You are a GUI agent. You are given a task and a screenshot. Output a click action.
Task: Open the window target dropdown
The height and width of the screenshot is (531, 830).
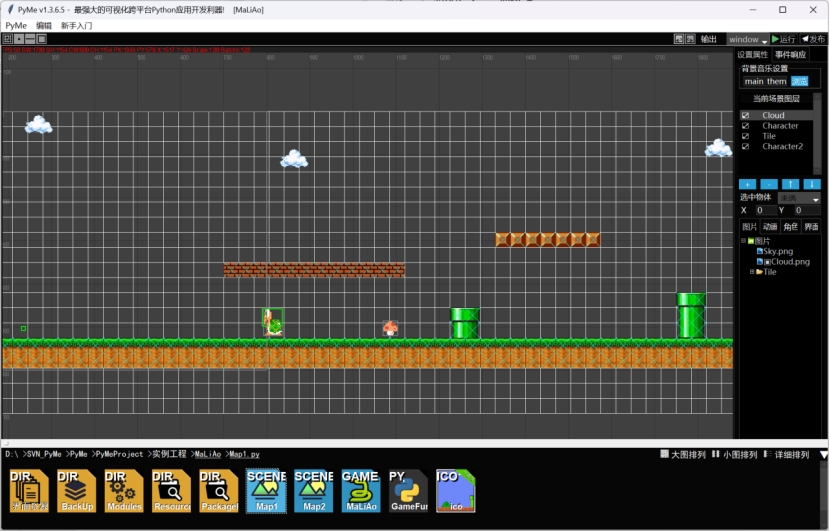747,39
